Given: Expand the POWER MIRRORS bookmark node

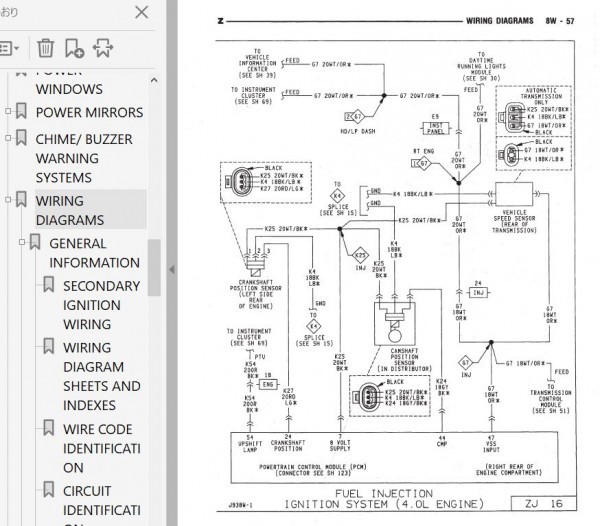Looking at the screenshot, I should pyautogui.click(x=8, y=111).
